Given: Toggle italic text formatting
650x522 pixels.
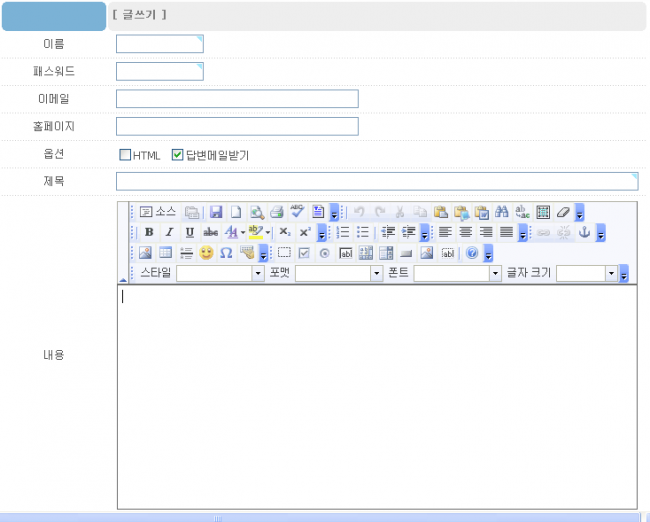Looking at the screenshot, I should coord(169,232).
